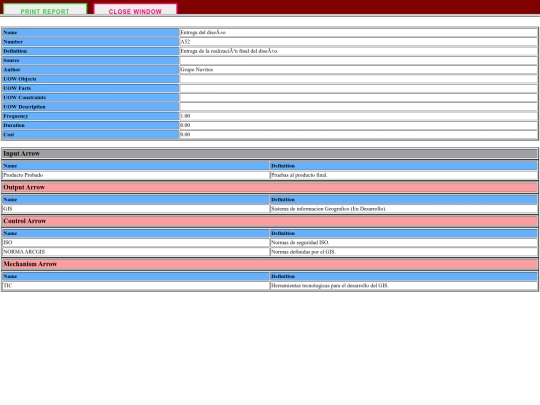Click 'Sistema de informacion Geografico' definition
The height and width of the screenshot is (405, 540).
pyautogui.click(x=328, y=209)
